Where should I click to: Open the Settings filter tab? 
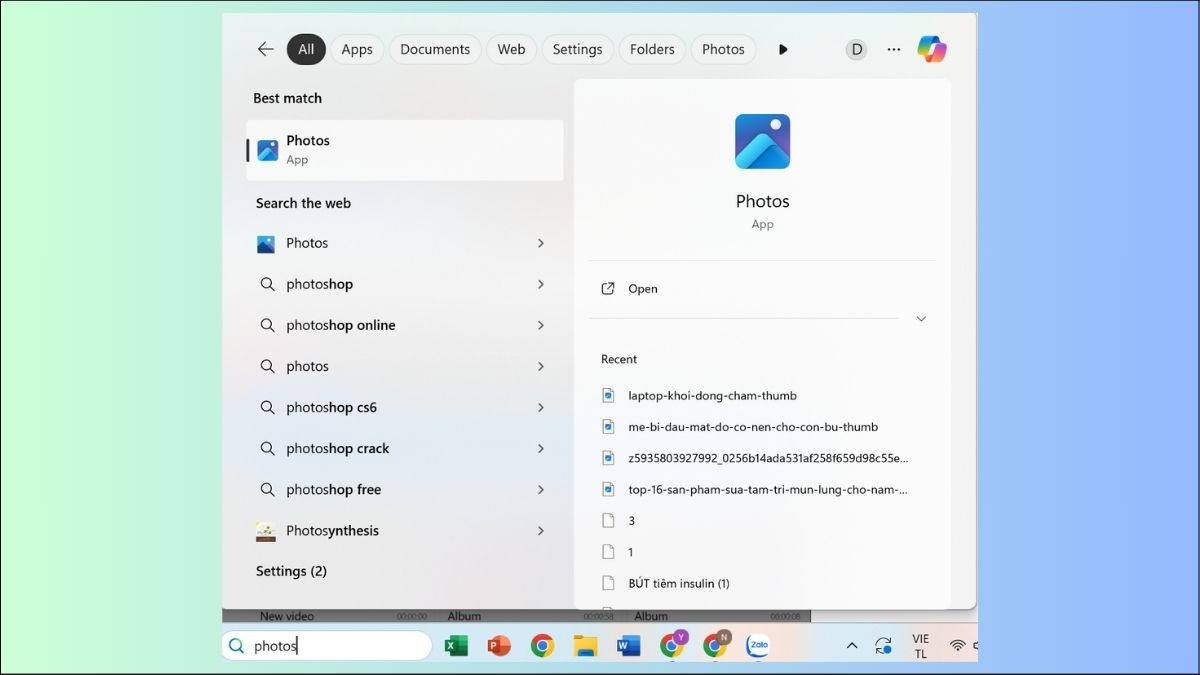(577, 49)
